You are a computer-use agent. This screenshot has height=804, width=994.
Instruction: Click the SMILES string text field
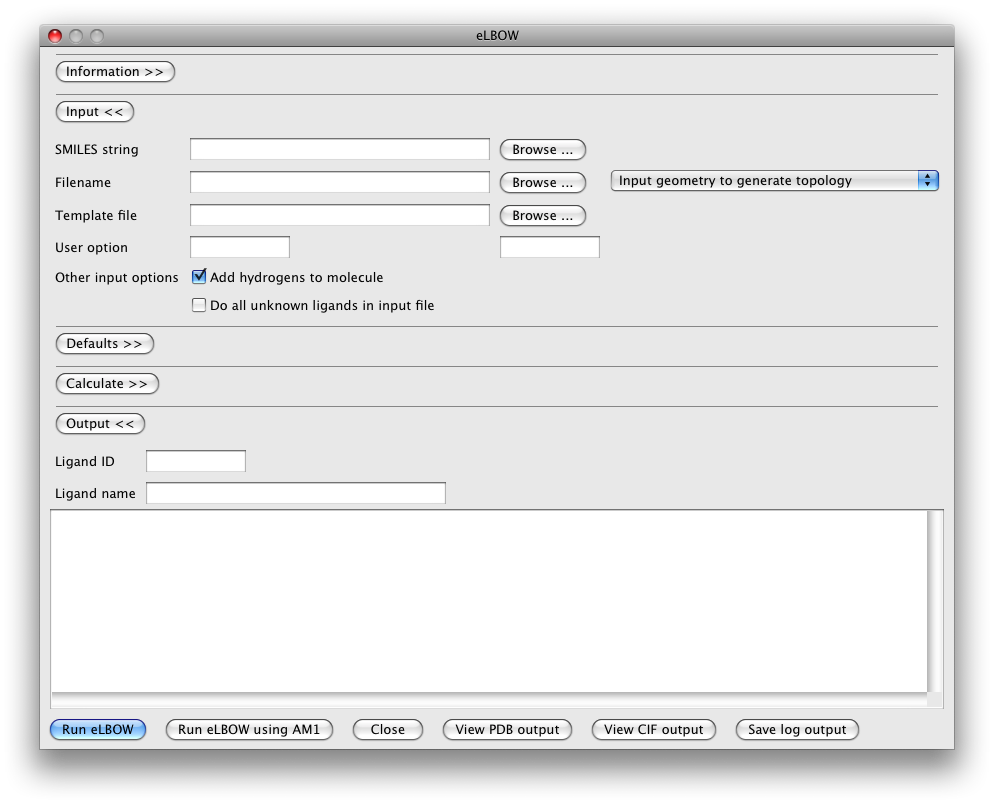[339, 150]
